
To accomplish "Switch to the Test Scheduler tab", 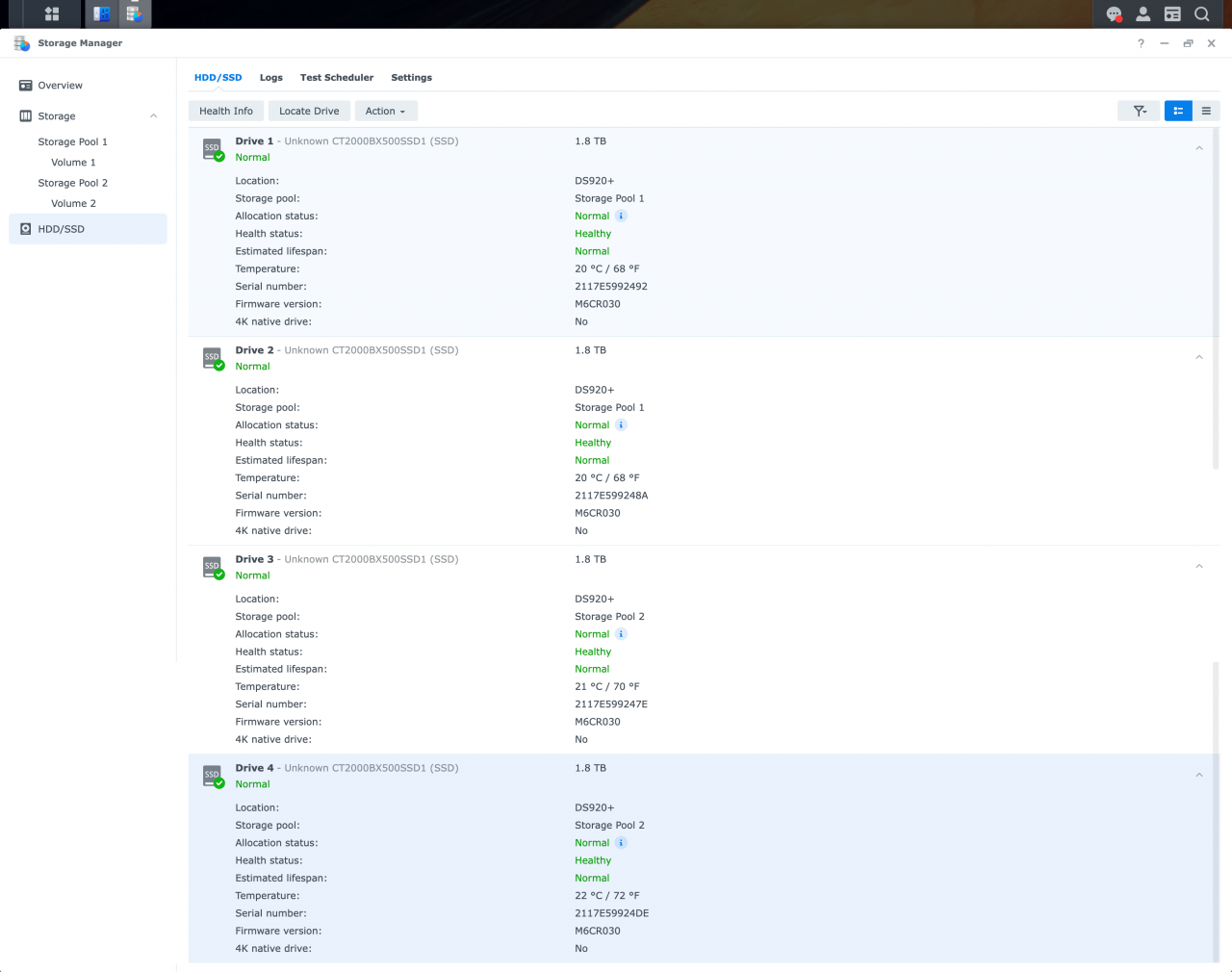I will (x=337, y=77).
